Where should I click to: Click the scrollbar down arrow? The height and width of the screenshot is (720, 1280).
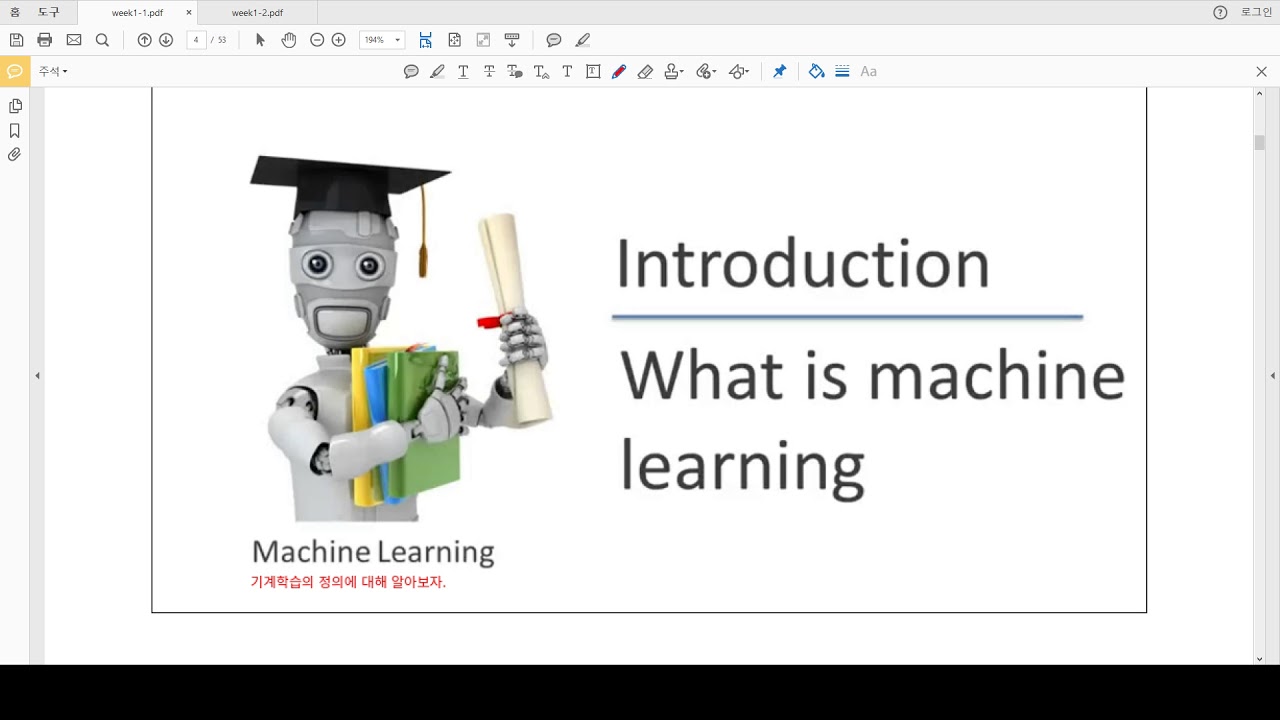pos(1260,659)
